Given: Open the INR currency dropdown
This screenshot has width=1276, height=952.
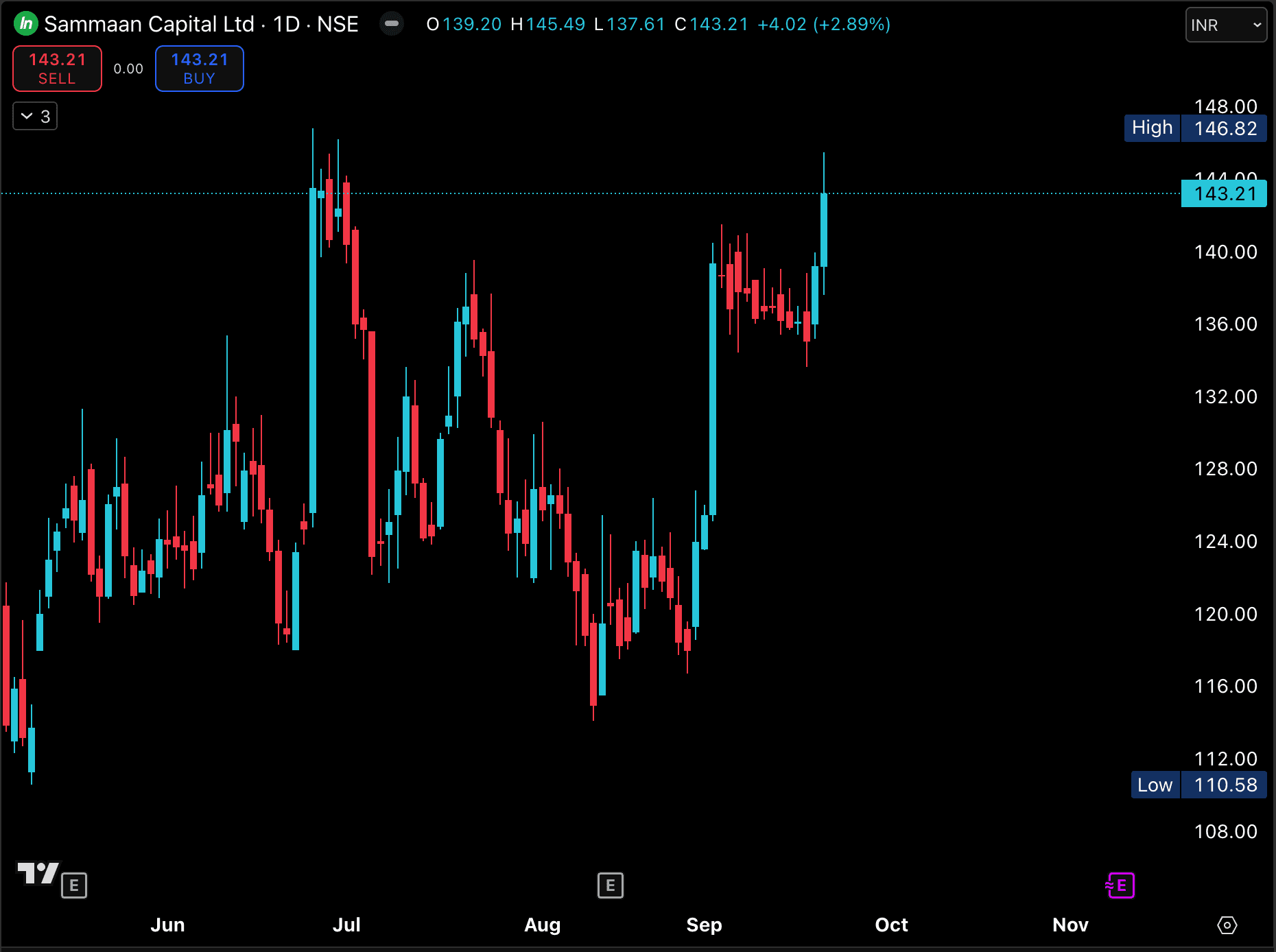Looking at the screenshot, I should (x=1226, y=25).
